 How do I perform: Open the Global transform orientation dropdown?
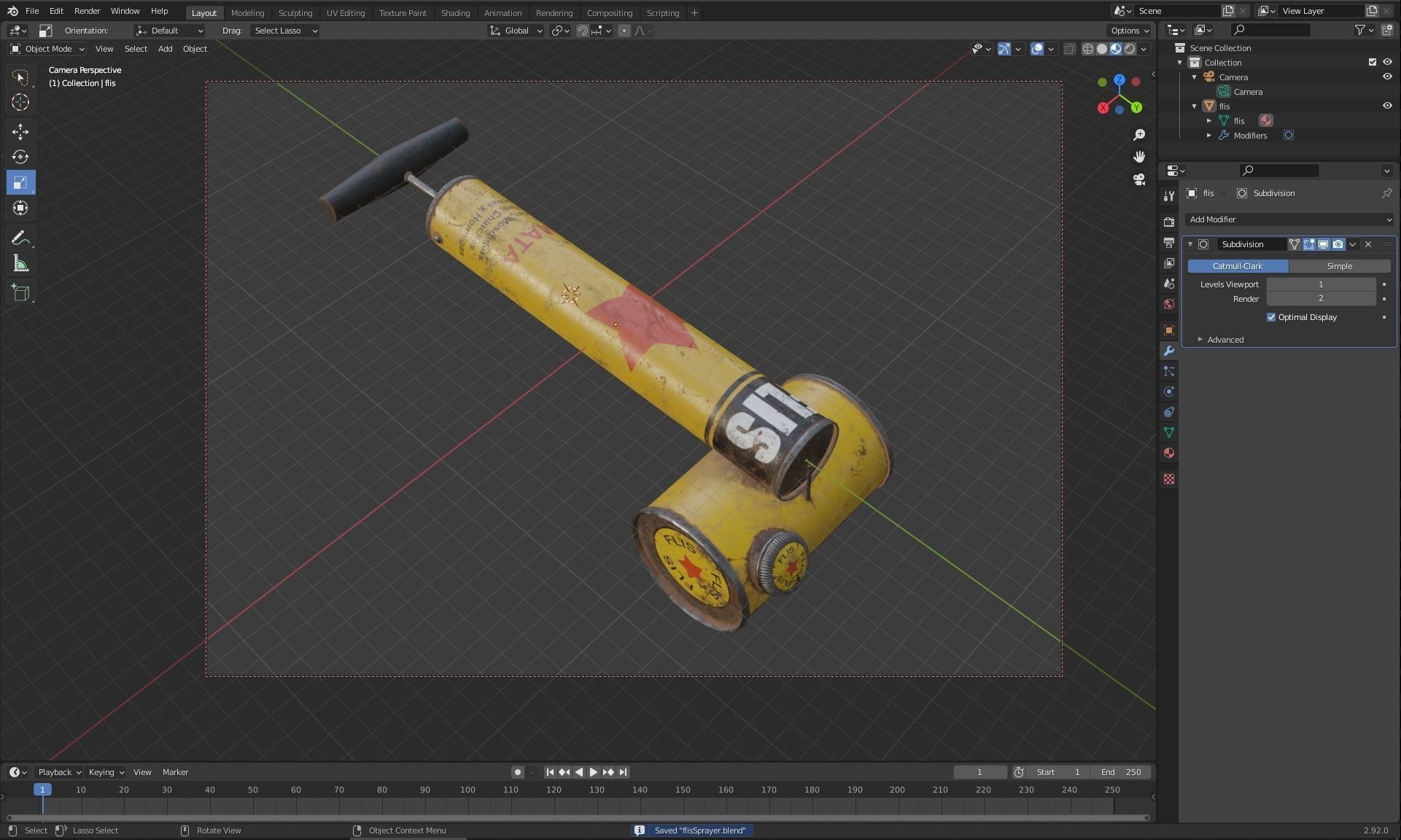tap(516, 31)
